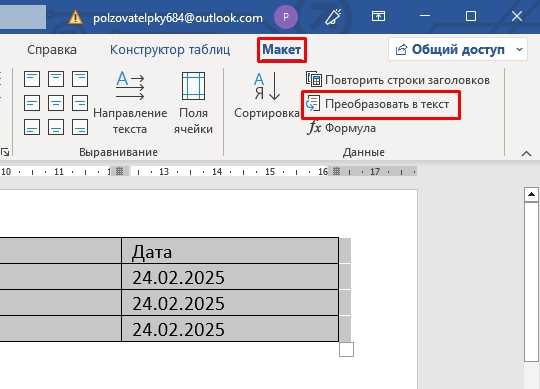Open the dialog launcher left of Выравнивание

(x=5, y=152)
